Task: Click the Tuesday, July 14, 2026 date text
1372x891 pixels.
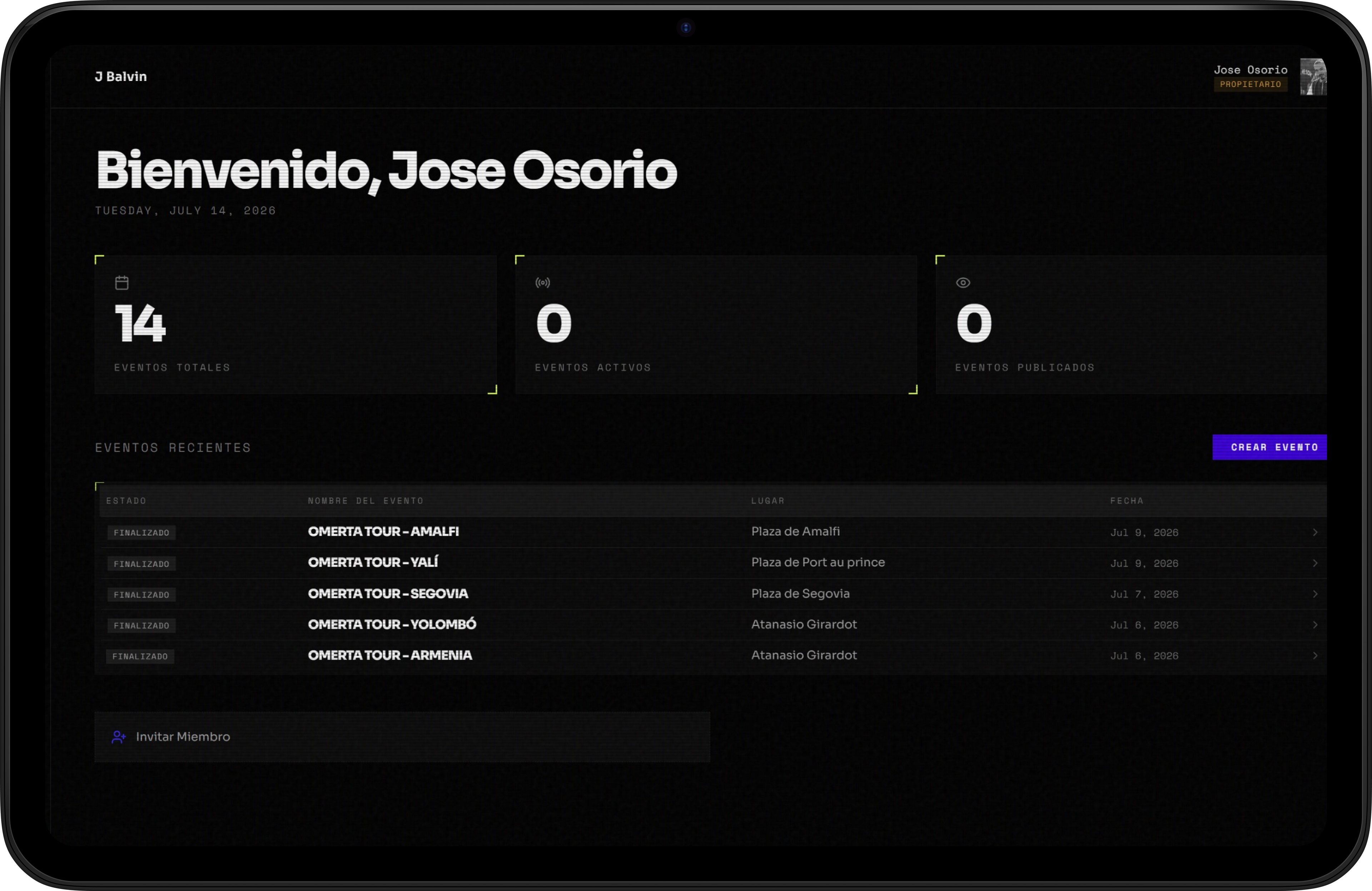Action: point(185,211)
